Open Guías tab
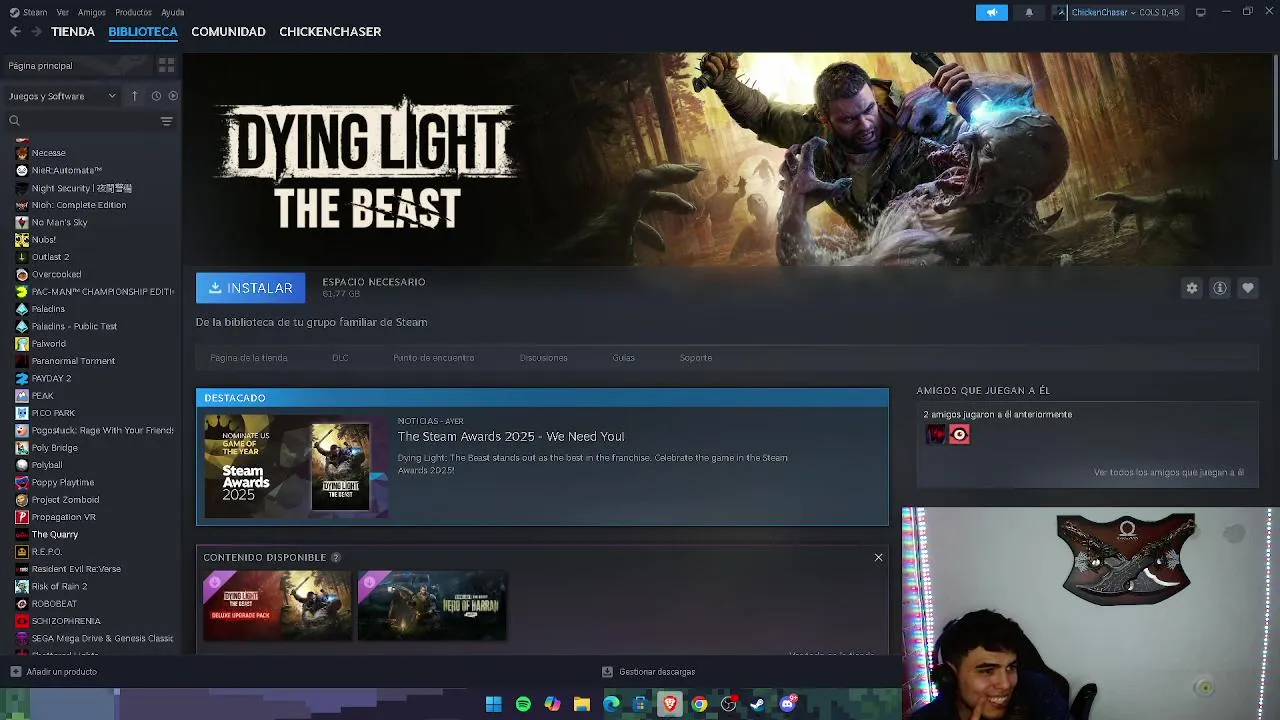This screenshot has height=720, width=1280. point(624,358)
